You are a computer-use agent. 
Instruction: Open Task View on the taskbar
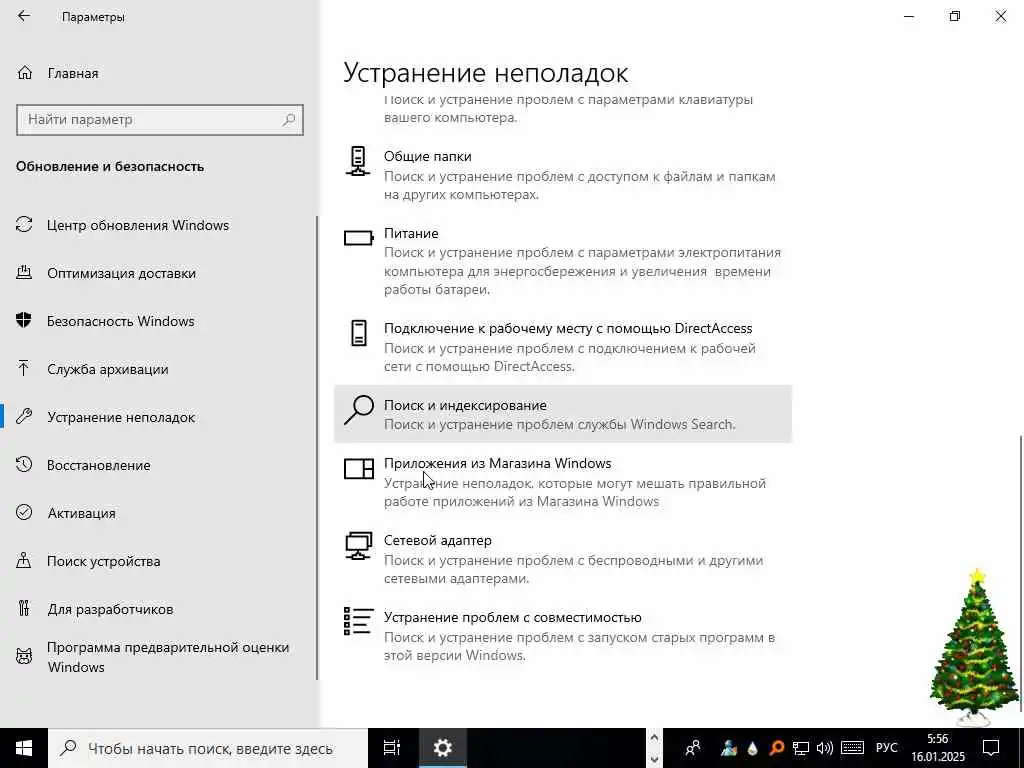(x=392, y=748)
